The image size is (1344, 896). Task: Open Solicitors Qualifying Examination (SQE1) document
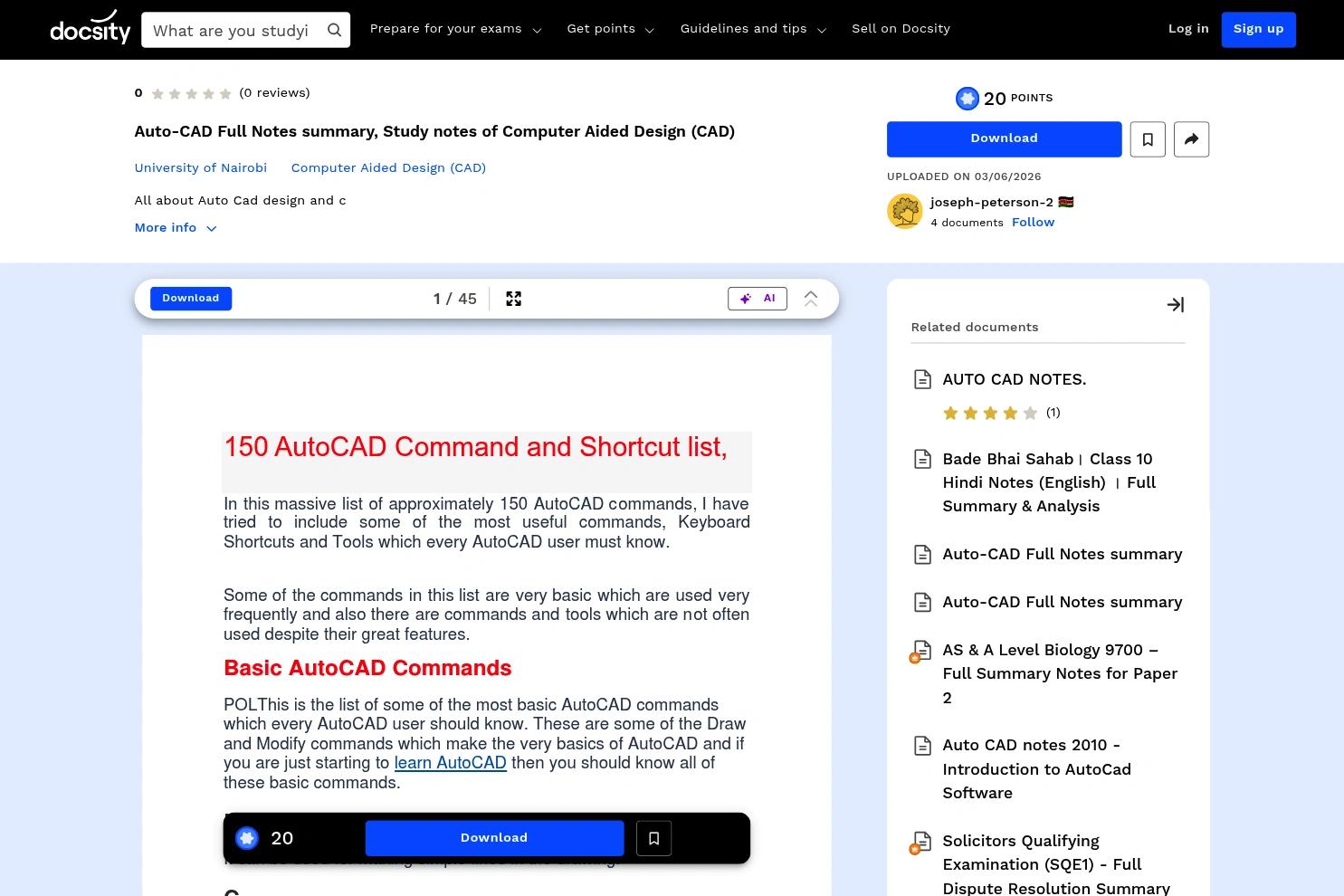coord(1056,865)
